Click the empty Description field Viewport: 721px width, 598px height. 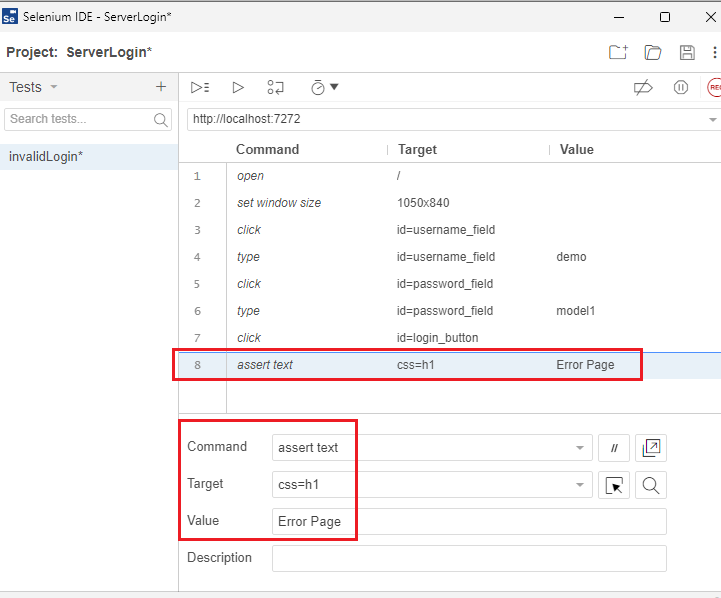coord(469,558)
